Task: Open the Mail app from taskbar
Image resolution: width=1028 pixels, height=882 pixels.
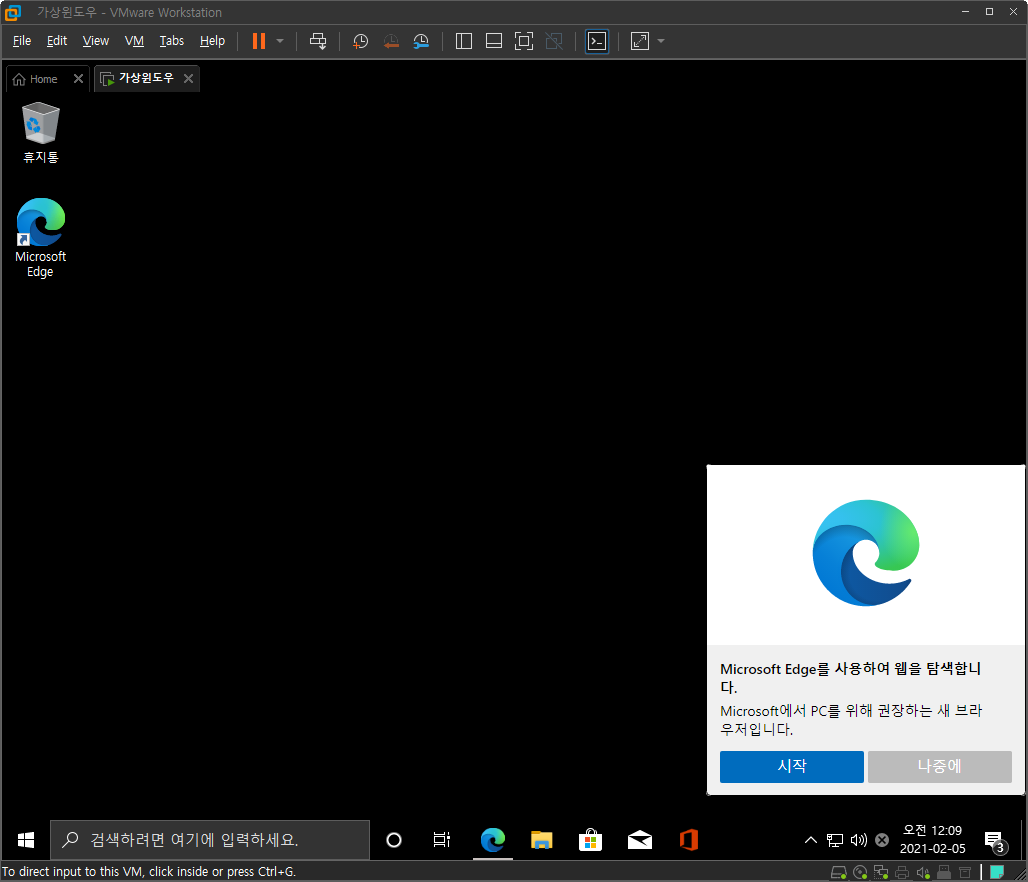Action: coord(640,840)
